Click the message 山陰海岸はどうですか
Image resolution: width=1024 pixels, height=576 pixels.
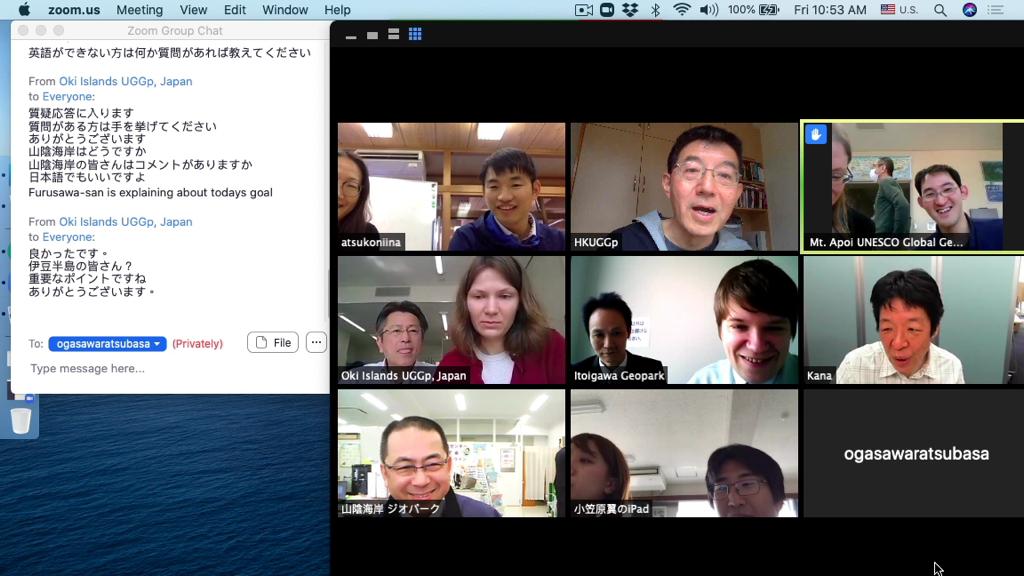point(87,152)
